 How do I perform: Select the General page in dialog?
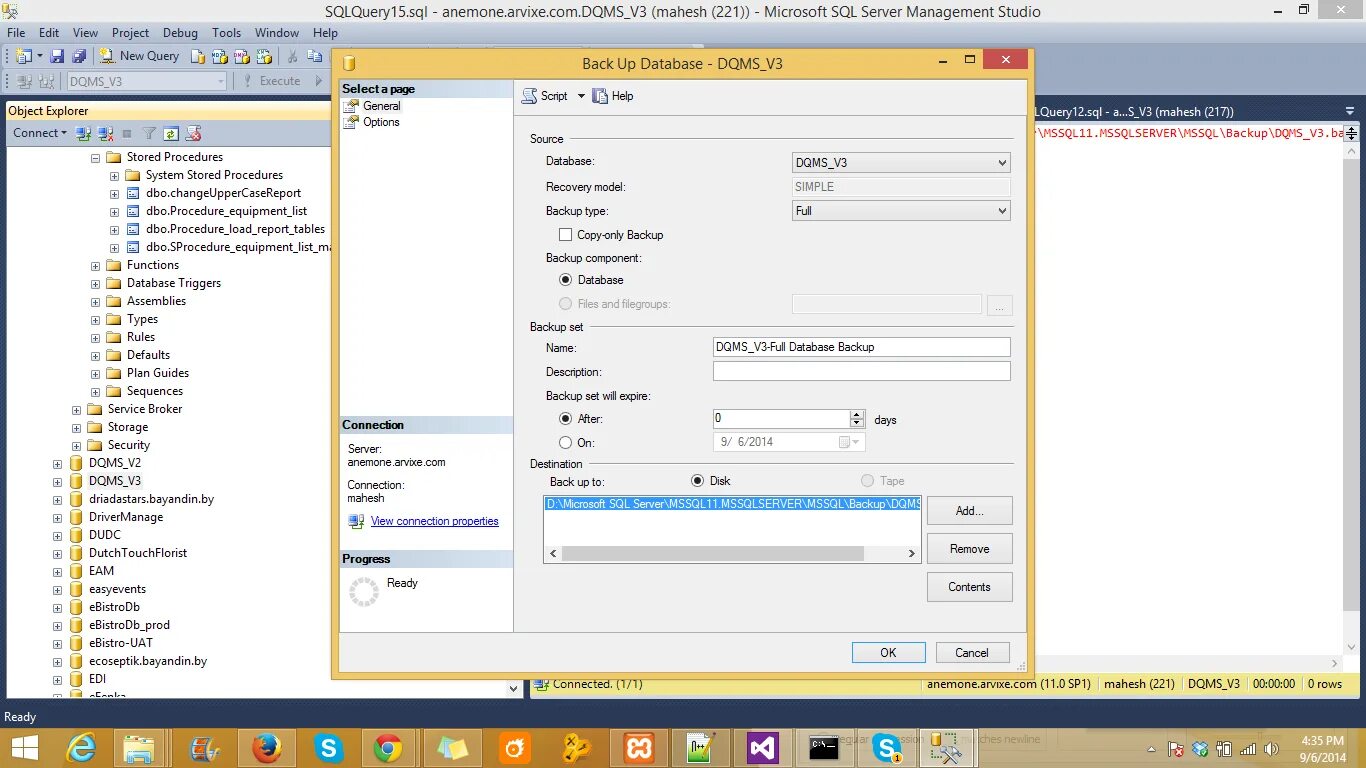pos(382,106)
